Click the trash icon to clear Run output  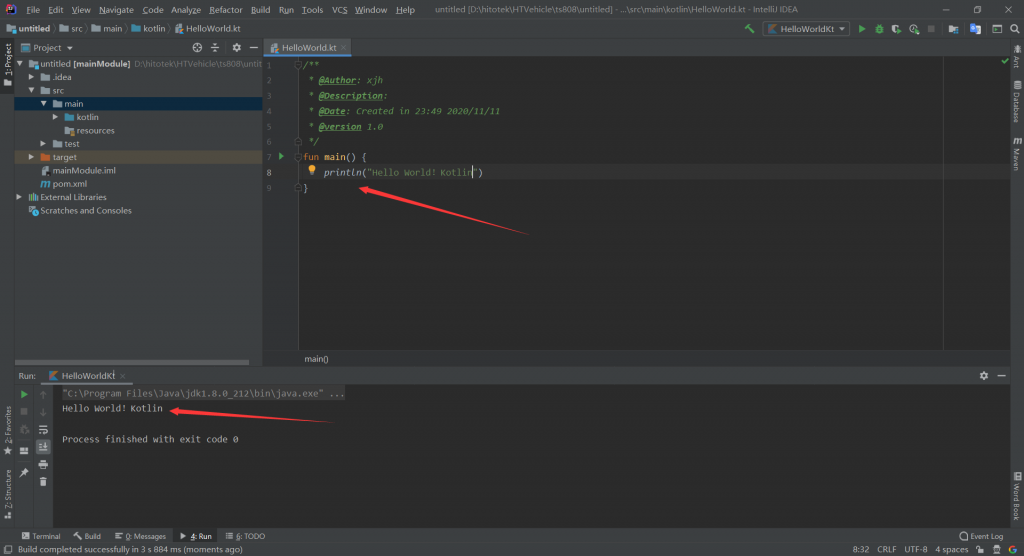coord(43,481)
